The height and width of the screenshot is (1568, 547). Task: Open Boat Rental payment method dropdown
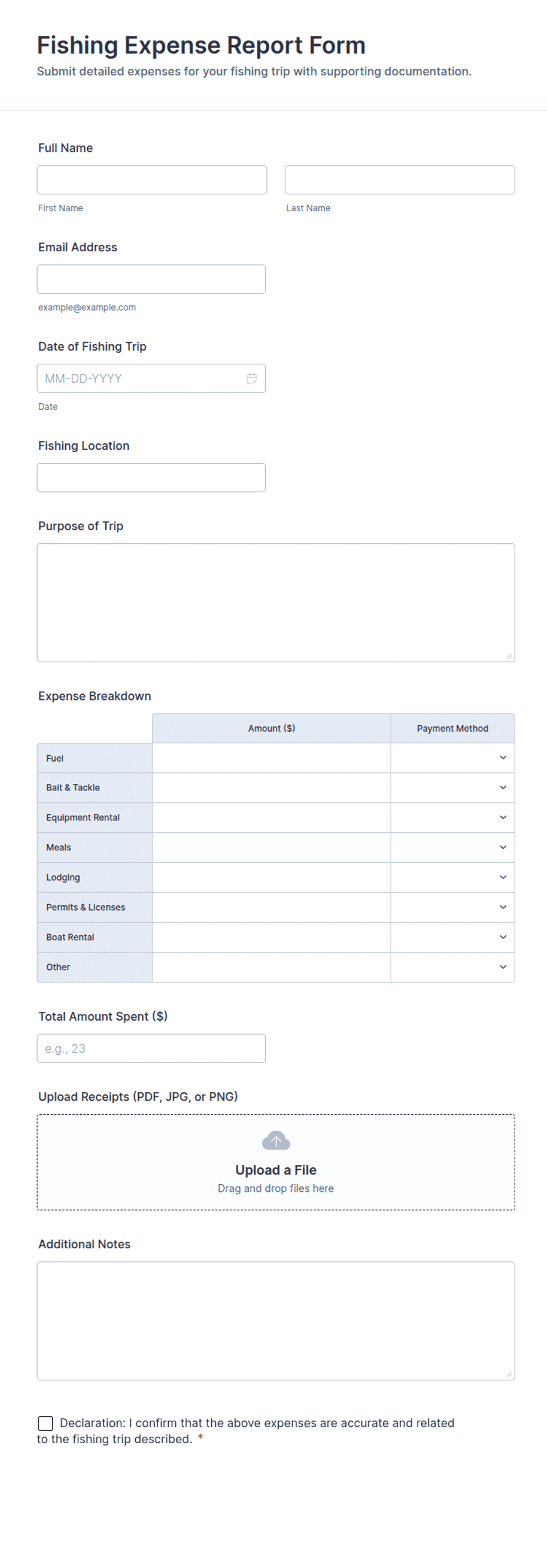pyautogui.click(x=452, y=937)
